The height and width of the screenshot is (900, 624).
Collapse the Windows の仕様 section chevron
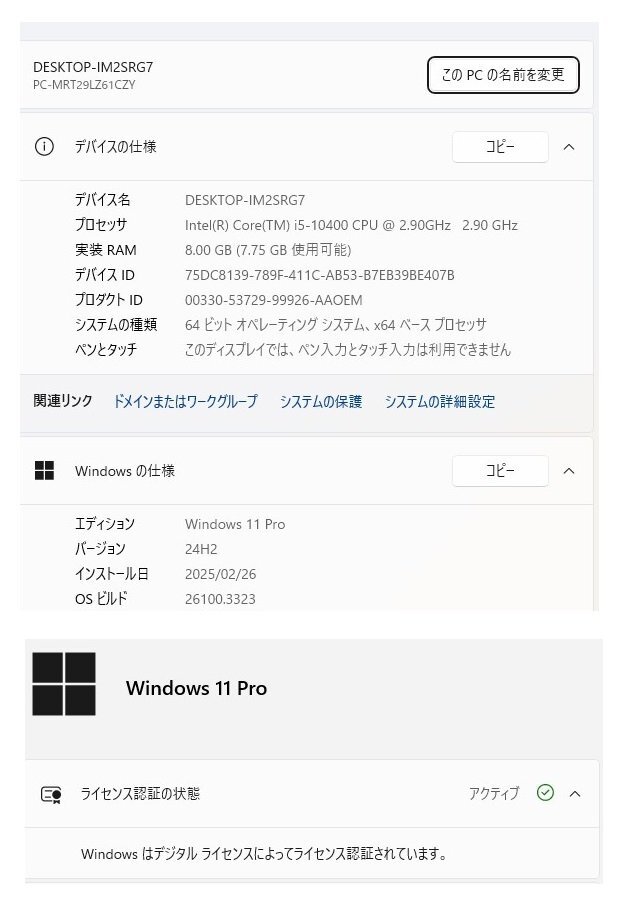(569, 471)
